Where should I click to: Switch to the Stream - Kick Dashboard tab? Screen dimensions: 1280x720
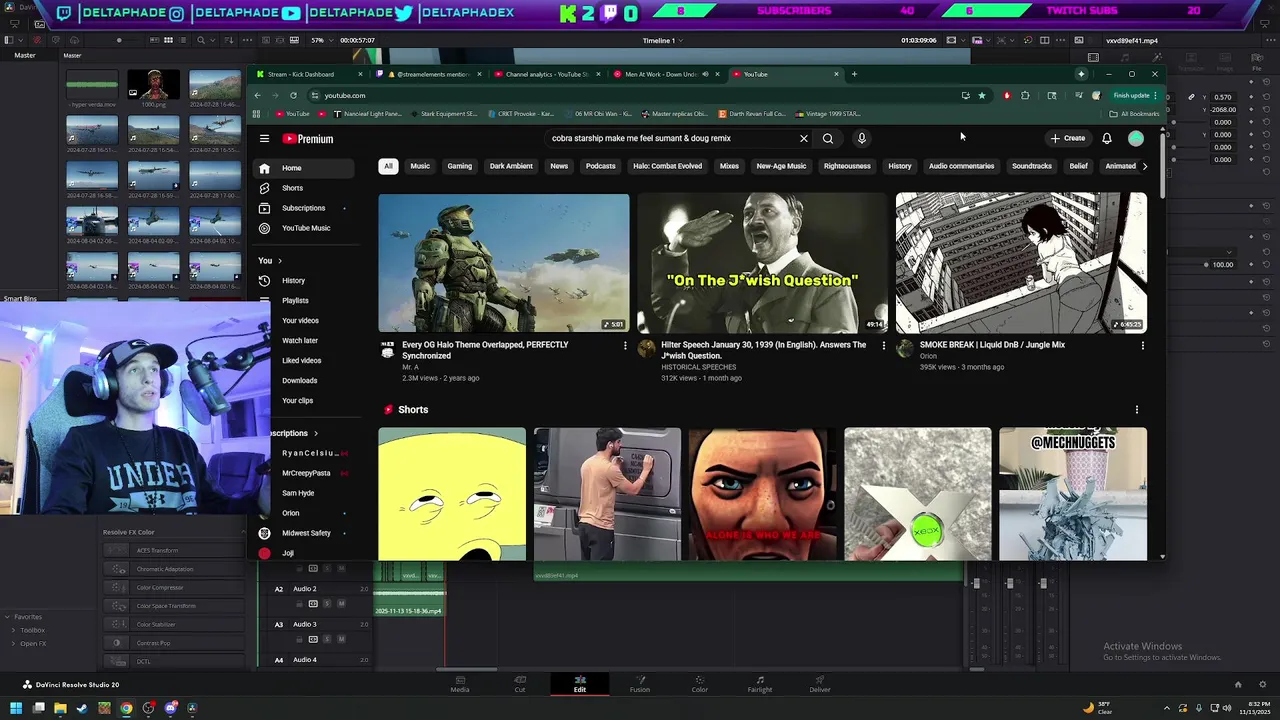tap(306, 74)
